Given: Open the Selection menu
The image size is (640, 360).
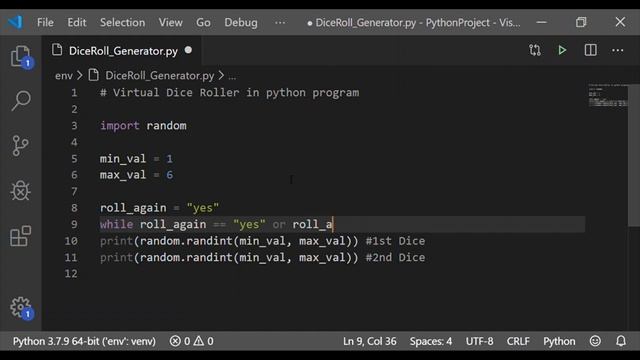Looking at the screenshot, I should tap(122, 22).
